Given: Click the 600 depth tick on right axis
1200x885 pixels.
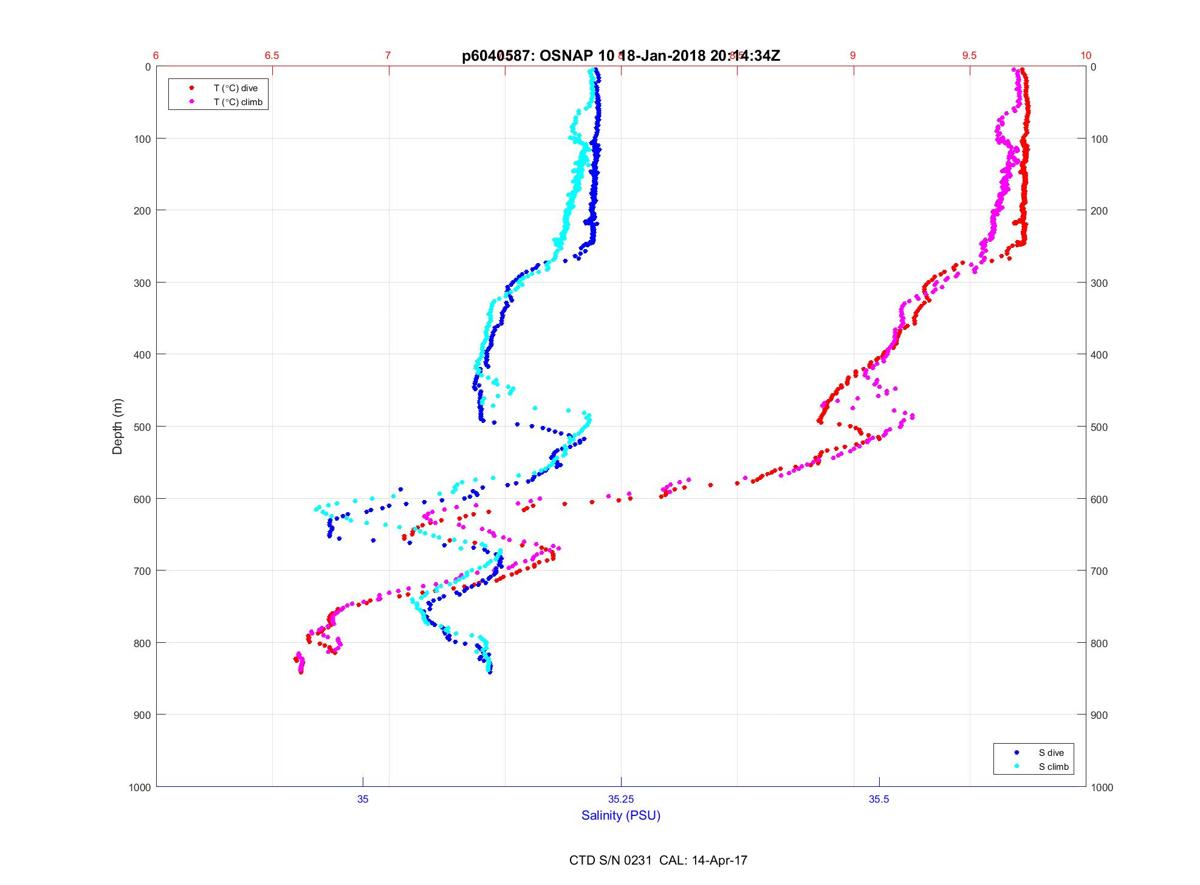Looking at the screenshot, I should [1099, 499].
